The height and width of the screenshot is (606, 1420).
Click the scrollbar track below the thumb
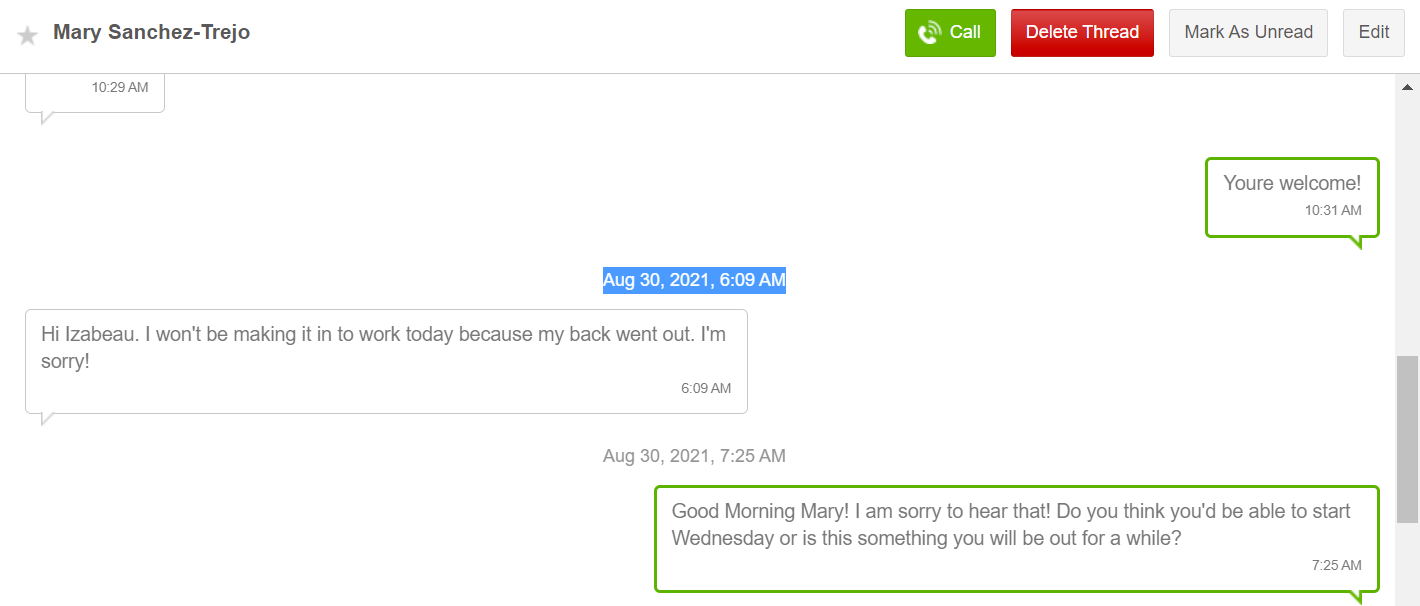[x=1407, y=565]
